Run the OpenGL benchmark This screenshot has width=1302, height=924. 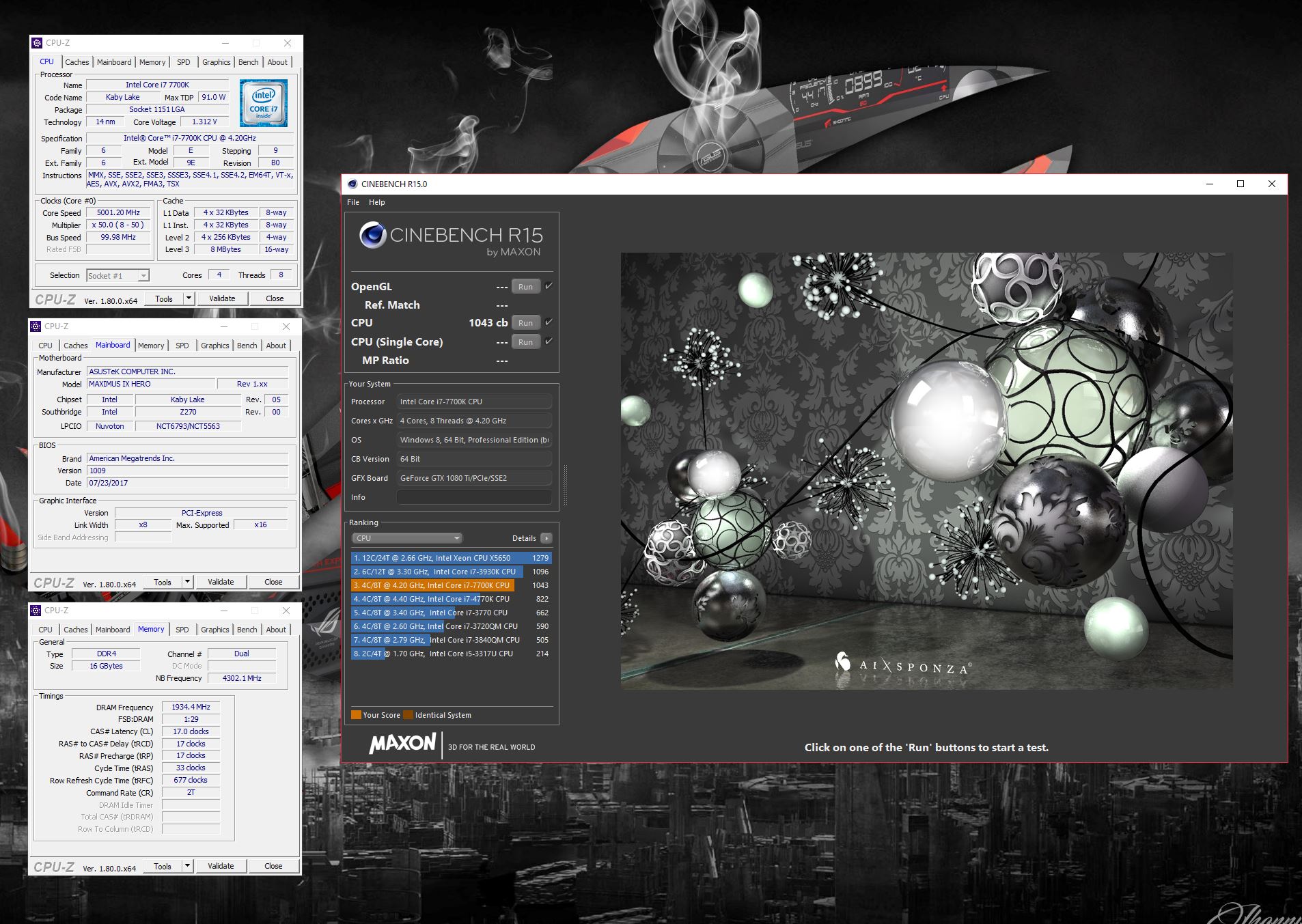pyautogui.click(x=525, y=287)
